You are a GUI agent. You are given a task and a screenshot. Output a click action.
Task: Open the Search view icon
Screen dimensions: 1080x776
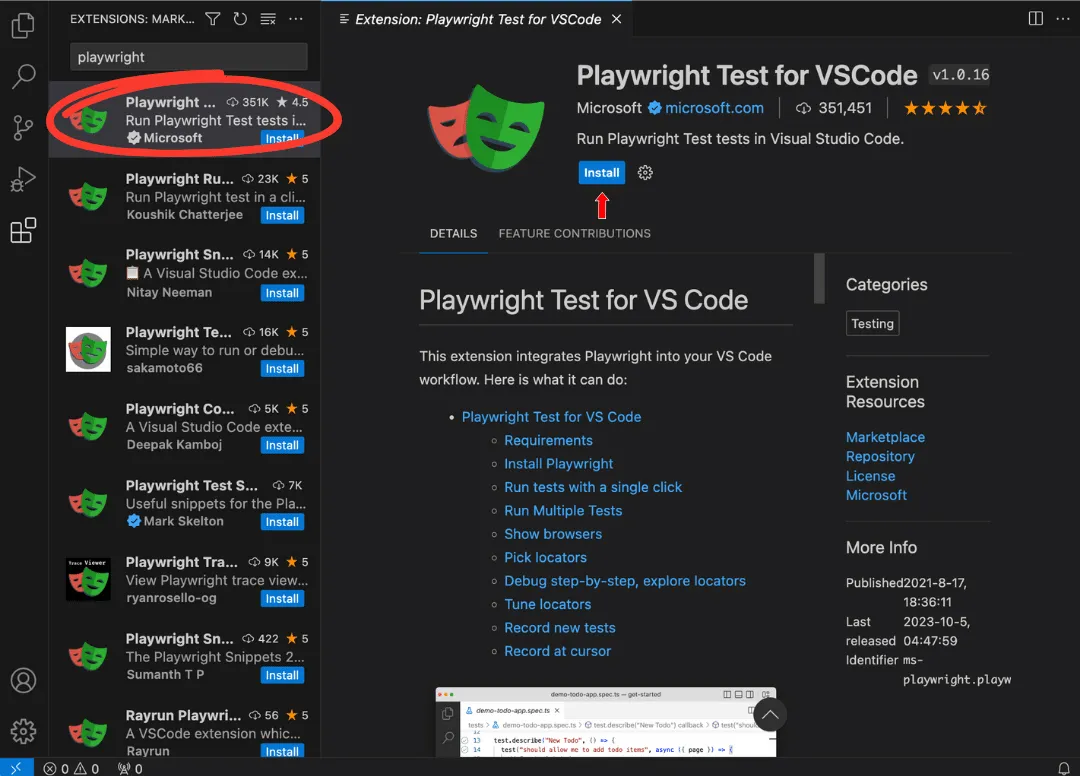point(23,76)
